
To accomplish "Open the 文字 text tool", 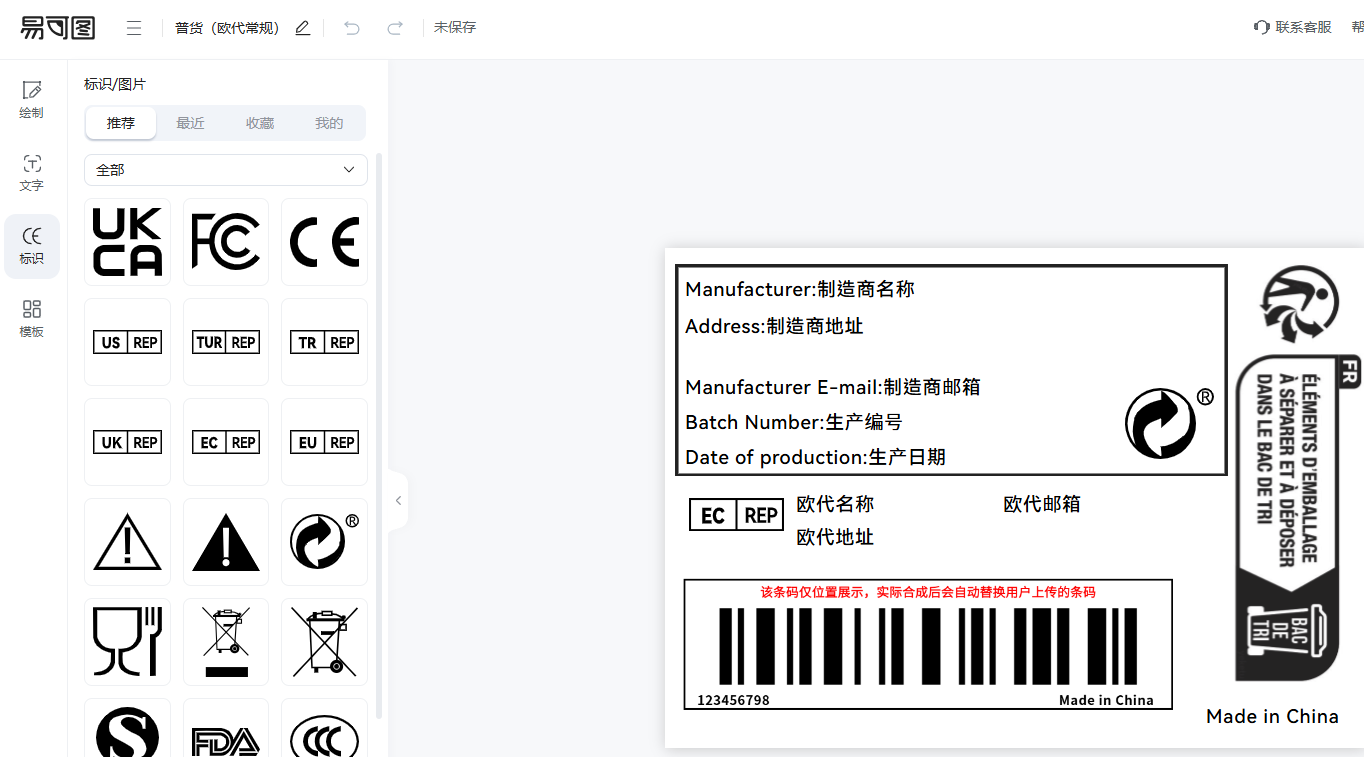I will click(32, 173).
